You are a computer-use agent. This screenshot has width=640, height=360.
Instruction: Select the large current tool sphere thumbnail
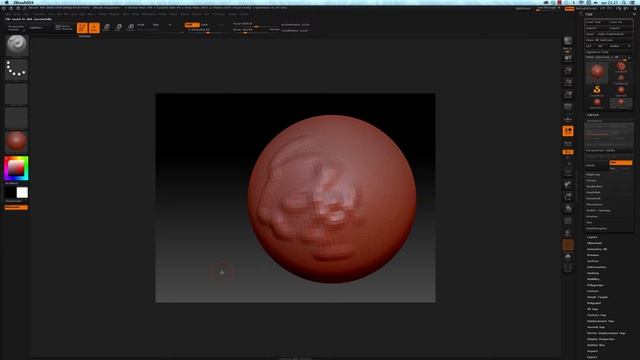(597, 72)
